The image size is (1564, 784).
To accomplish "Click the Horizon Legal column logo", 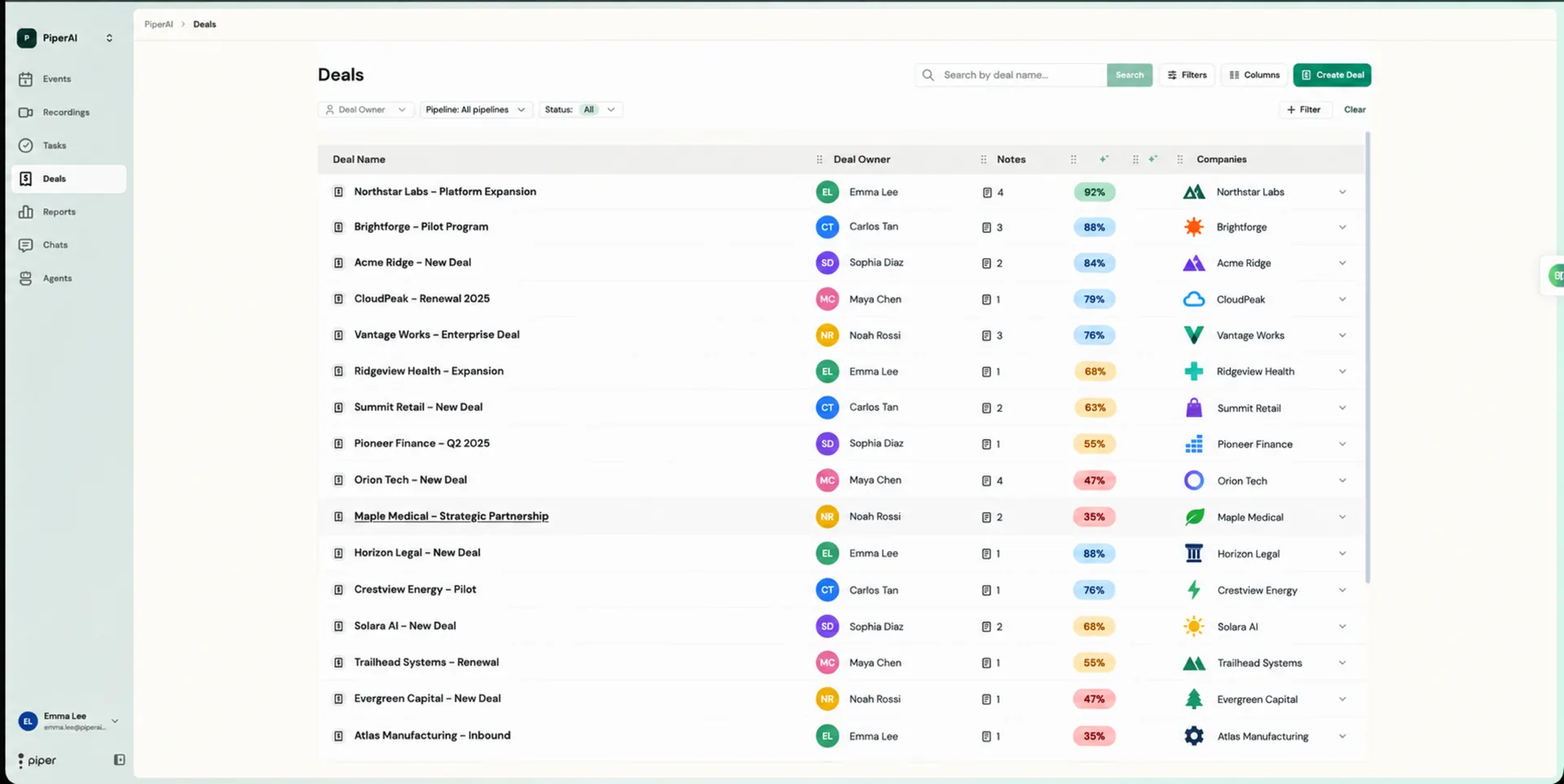I will tap(1193, 554).
